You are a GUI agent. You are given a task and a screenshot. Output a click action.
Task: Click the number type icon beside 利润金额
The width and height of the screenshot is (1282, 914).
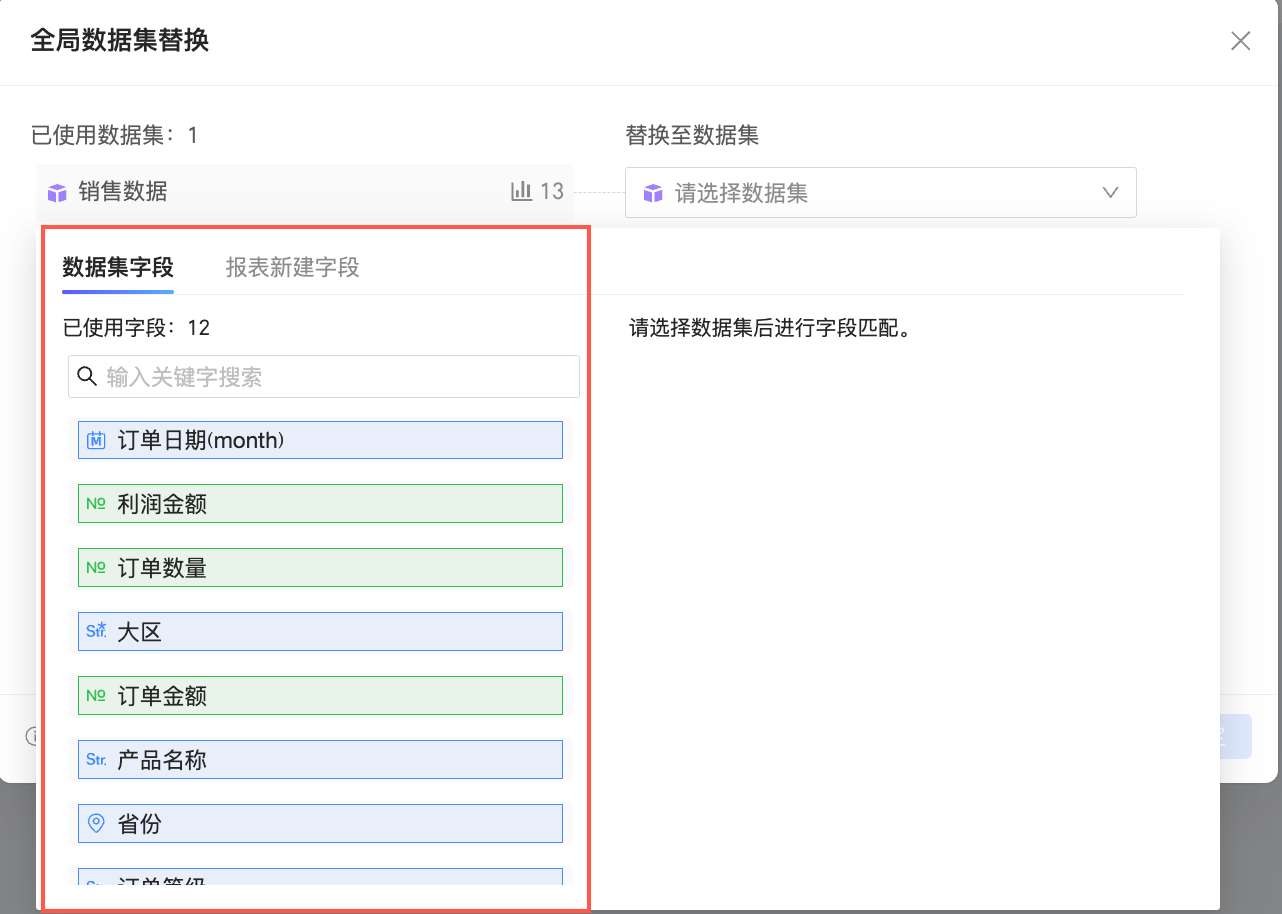pyautogui.click(x=96, y=504)
